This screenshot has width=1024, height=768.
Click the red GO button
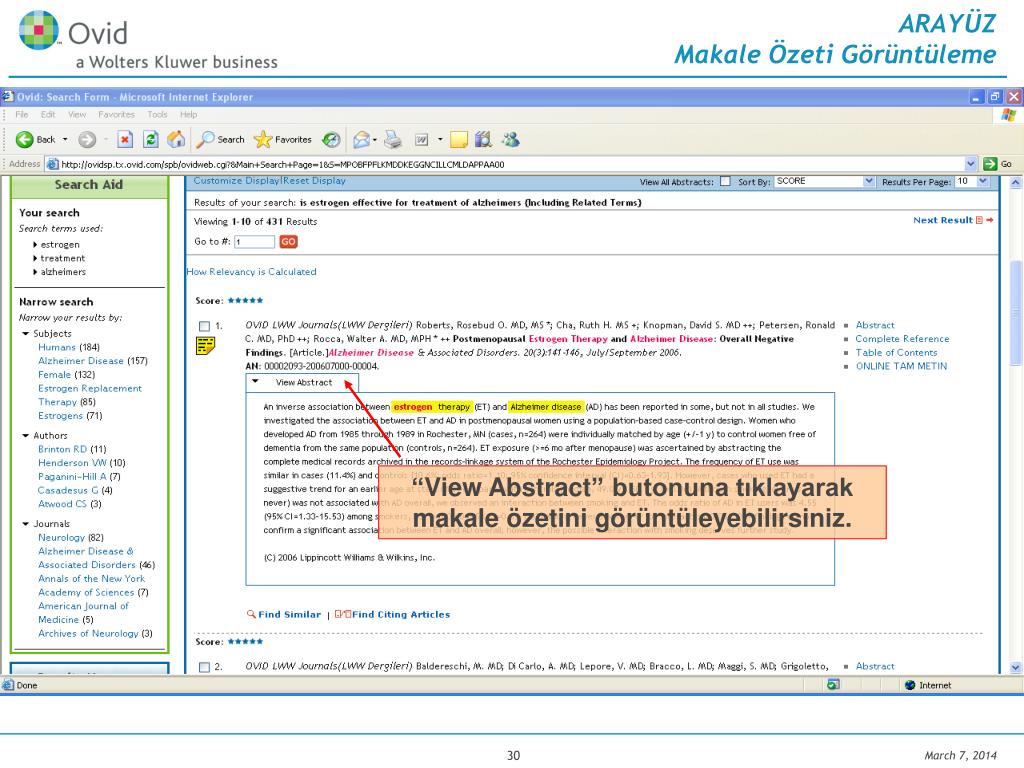click(x=288, y=242)
